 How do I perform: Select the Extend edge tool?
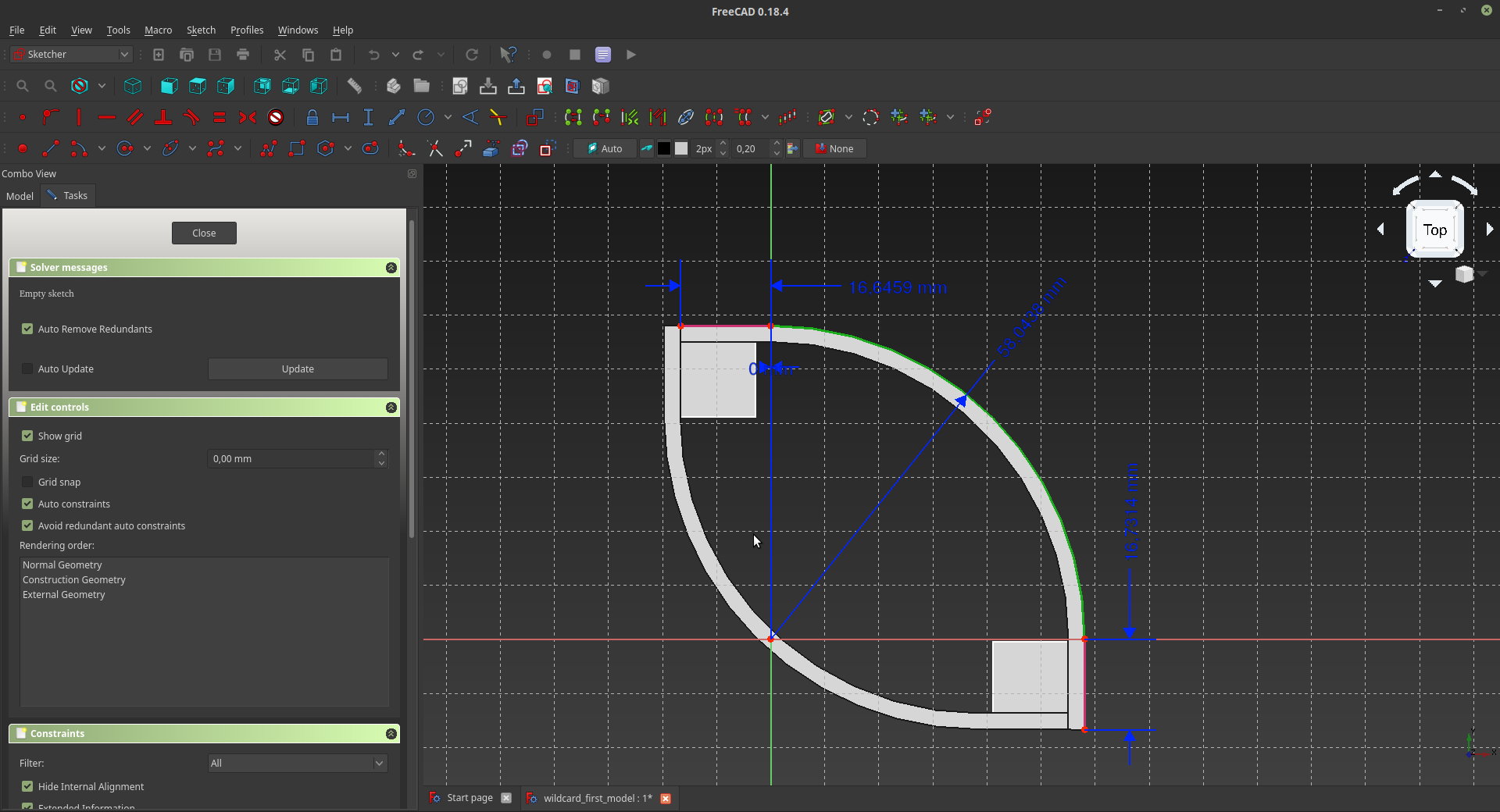tap(463, 148)
